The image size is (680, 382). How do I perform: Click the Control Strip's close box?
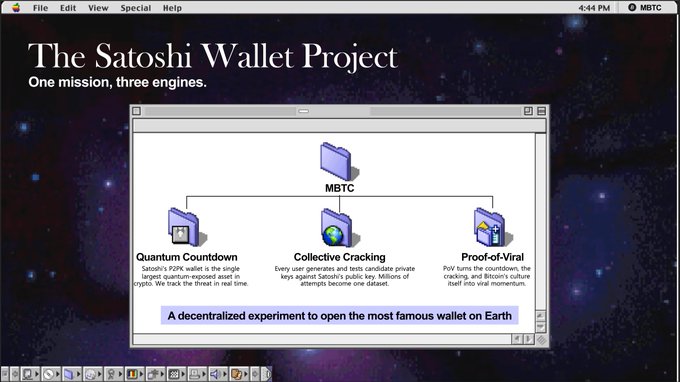click(x=5, y=374)
